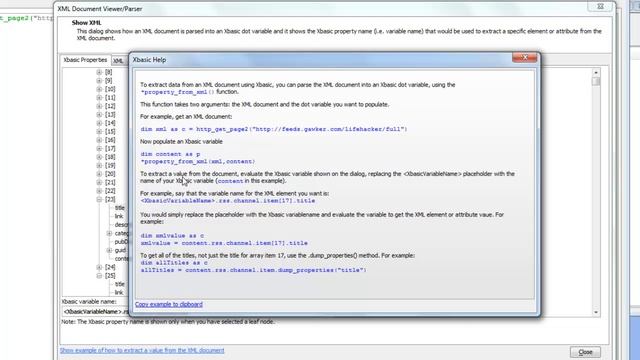Expand tree node [12]
The height and width of the screenshot is (360, 640).
click(99, 106)
